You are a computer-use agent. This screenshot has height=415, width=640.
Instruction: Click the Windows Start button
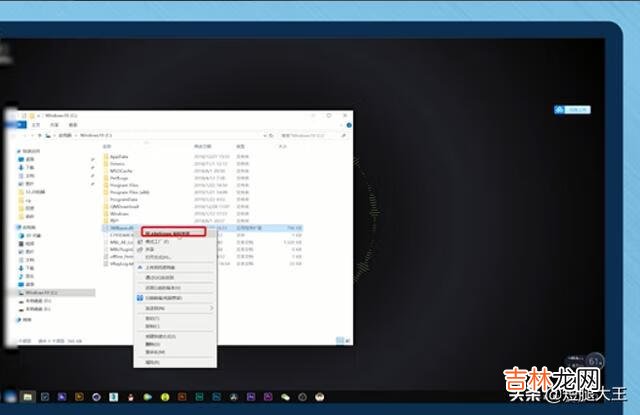click(x=8, y=397)
